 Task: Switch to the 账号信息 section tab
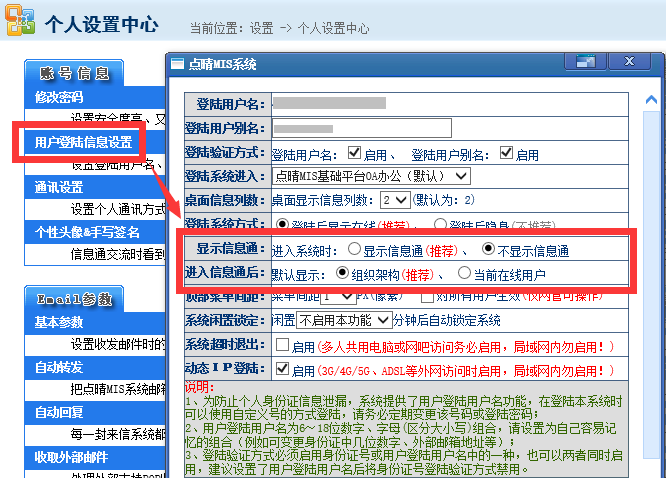(73, 72)
